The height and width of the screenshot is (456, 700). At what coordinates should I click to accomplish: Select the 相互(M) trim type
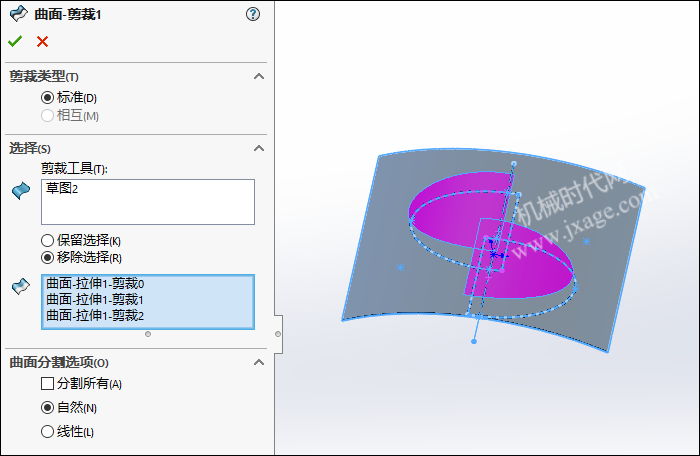tap(47, 116)
